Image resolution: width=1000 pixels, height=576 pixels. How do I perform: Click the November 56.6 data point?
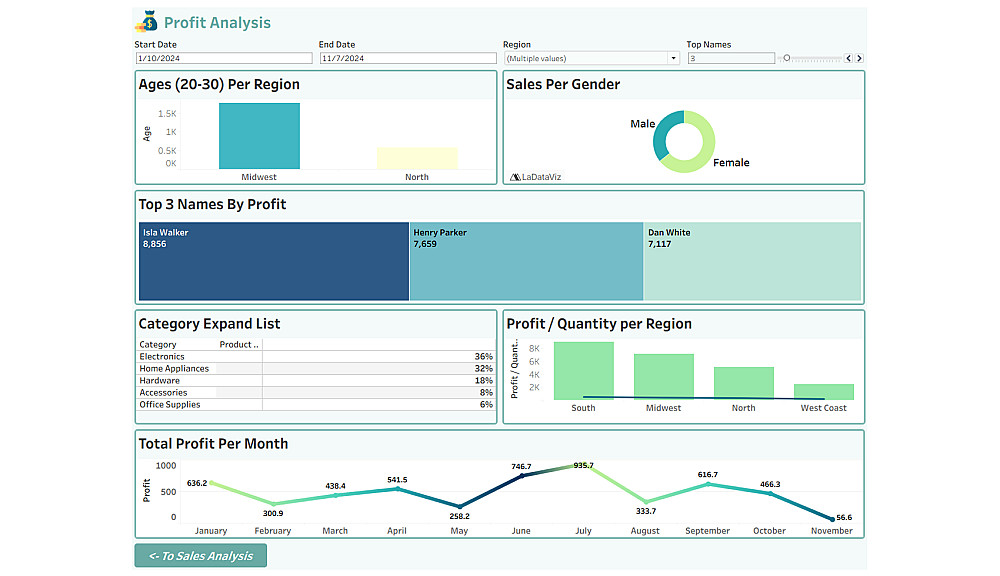point(832,519)
